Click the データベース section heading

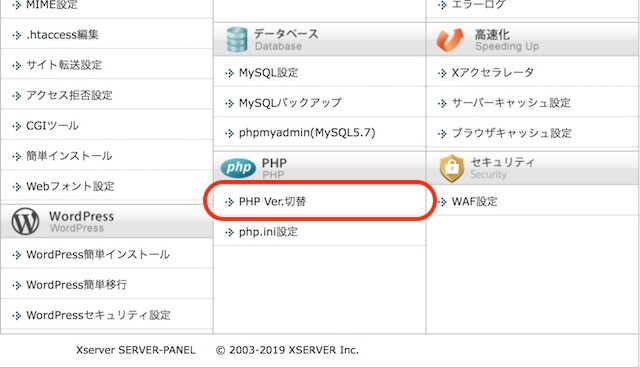point(286,34)
